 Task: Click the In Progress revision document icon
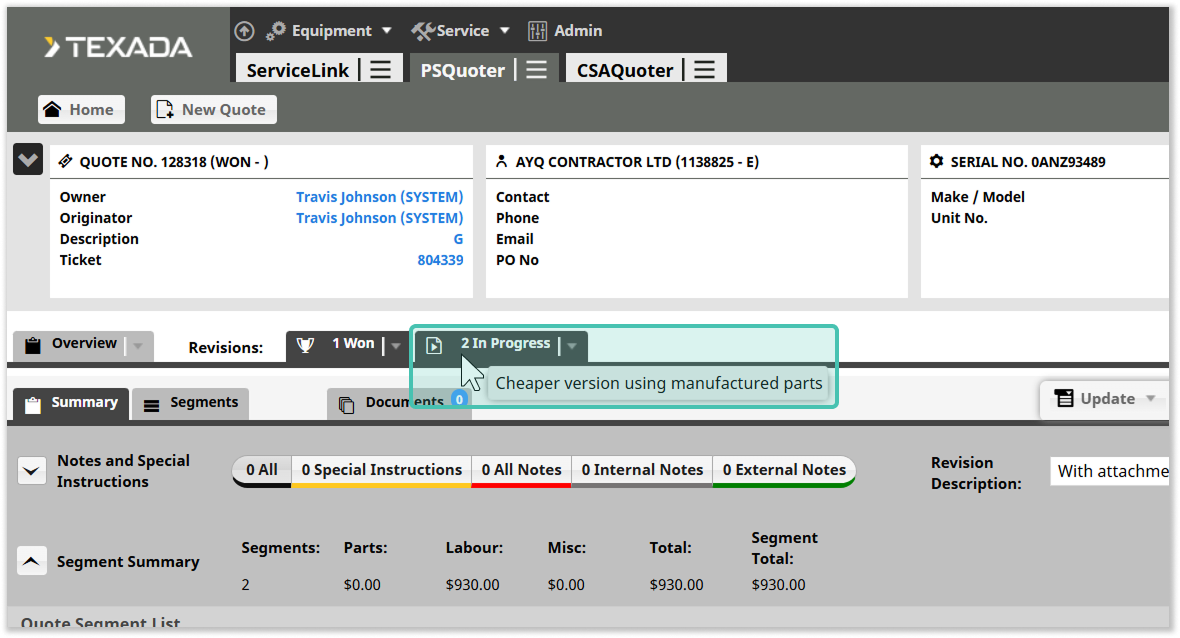coord(434,345)
